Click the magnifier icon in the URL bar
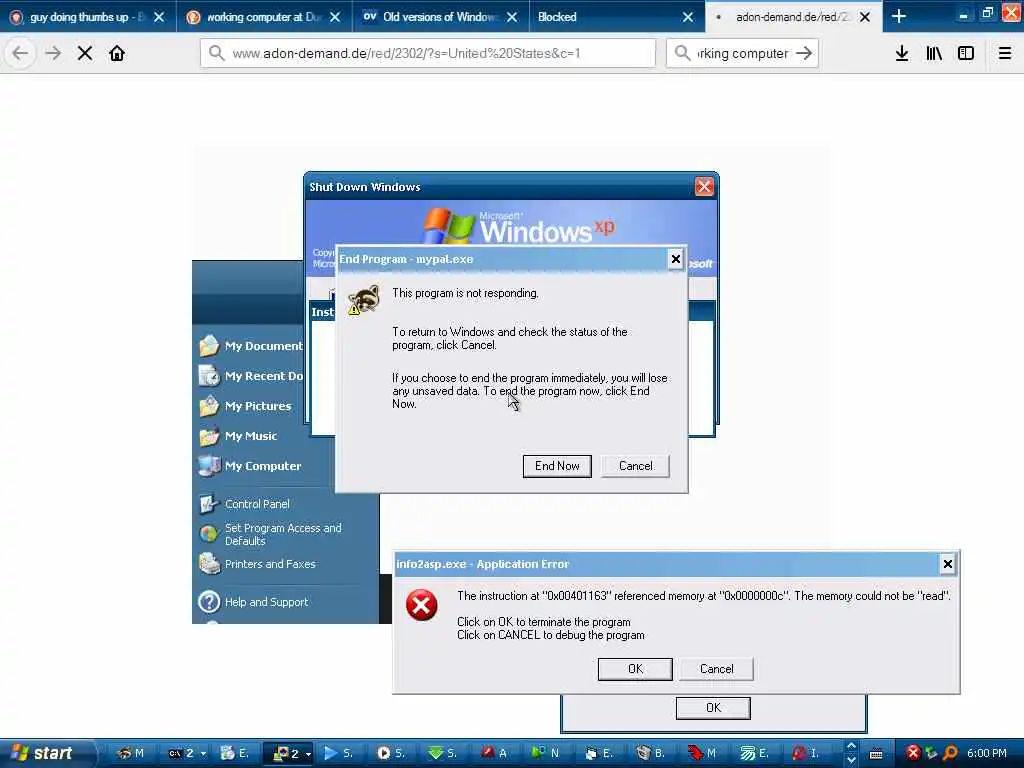 [x=217, y=53]
